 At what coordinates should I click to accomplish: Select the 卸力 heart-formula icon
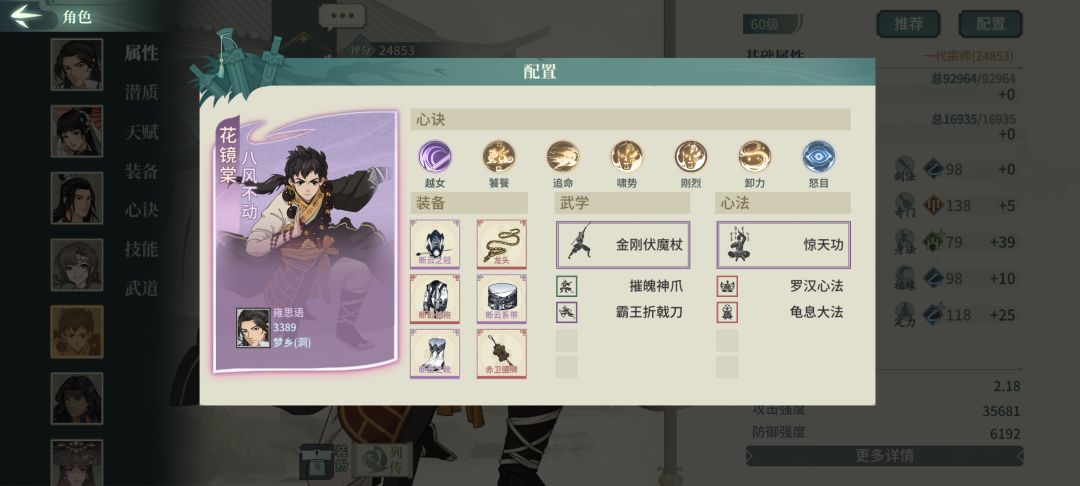click(755, 156)
